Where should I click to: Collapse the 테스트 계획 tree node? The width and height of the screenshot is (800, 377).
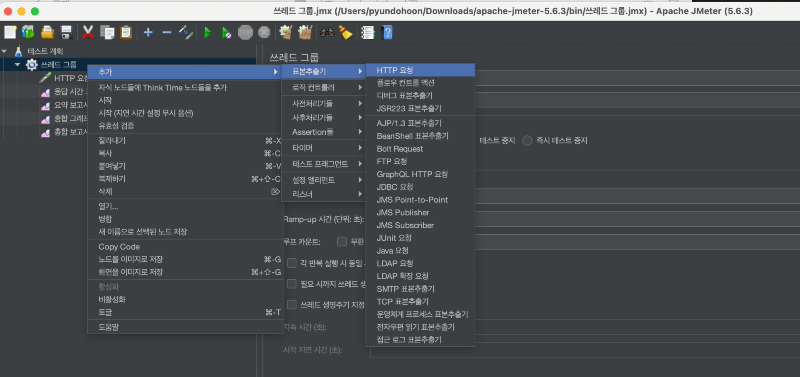[5, 51]
